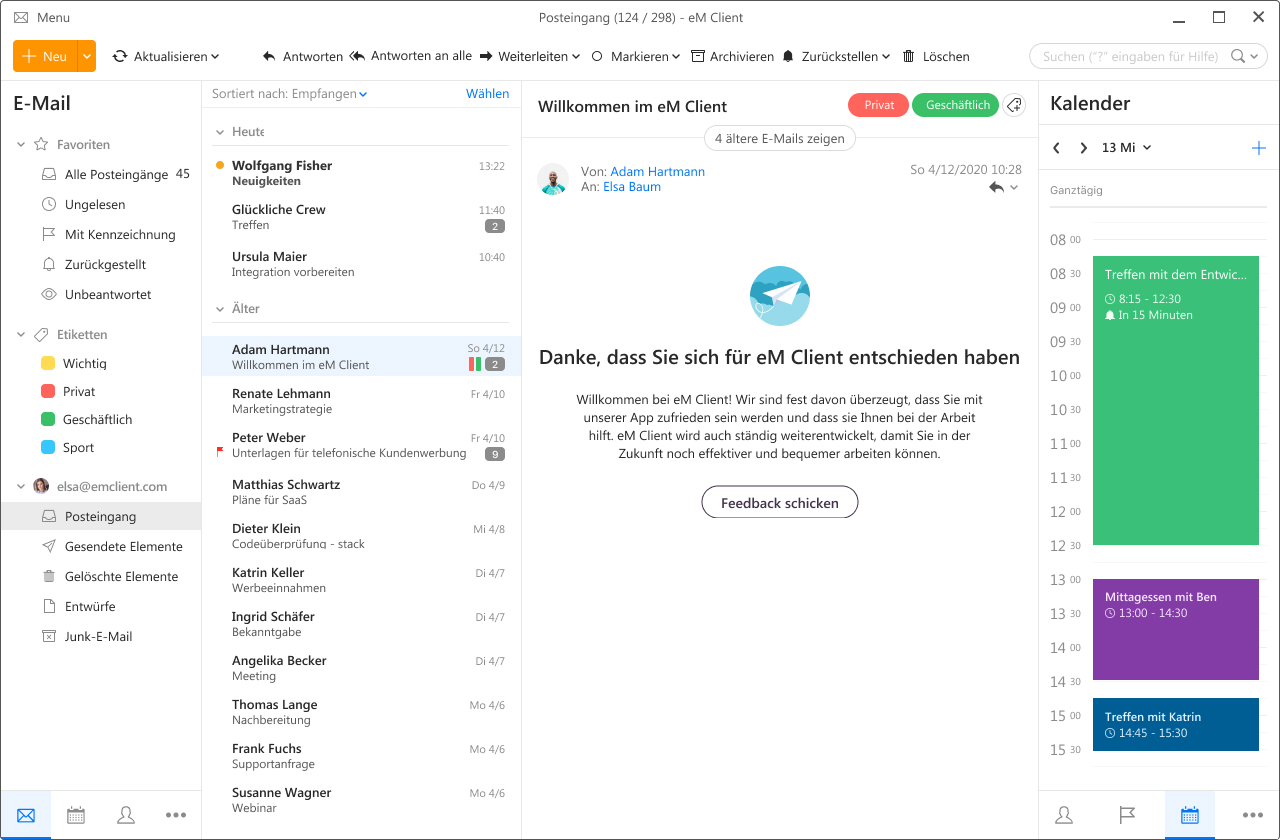Screen dimensions: 1280x840
Task: Collapse the Älter group
Action: point(221,309)
